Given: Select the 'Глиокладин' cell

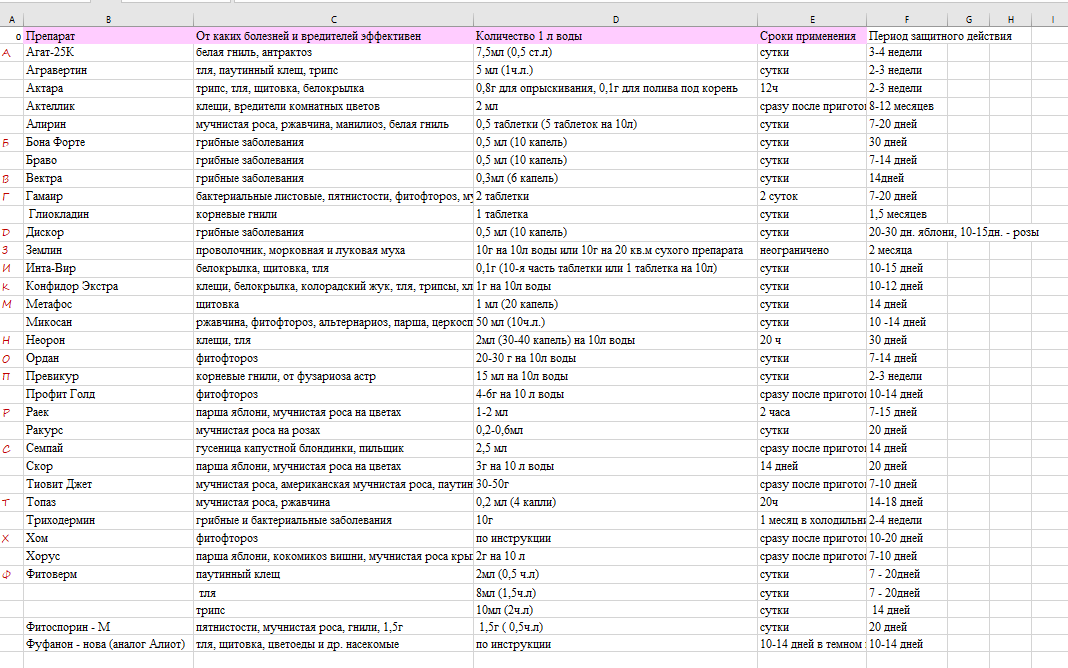Looking at the screenshot, I should click(x=108, y=214).
